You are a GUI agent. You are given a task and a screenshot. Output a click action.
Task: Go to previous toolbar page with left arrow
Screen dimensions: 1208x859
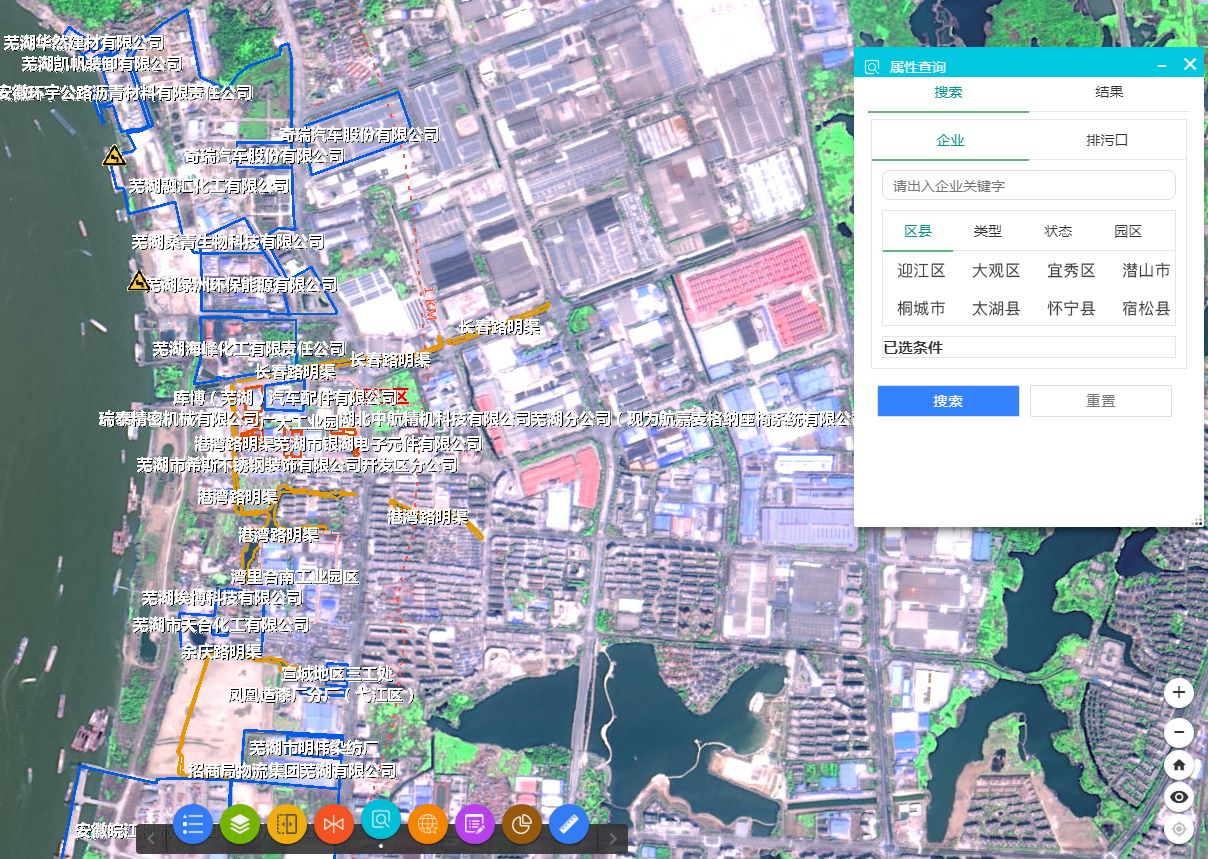[x=151, y=839]
